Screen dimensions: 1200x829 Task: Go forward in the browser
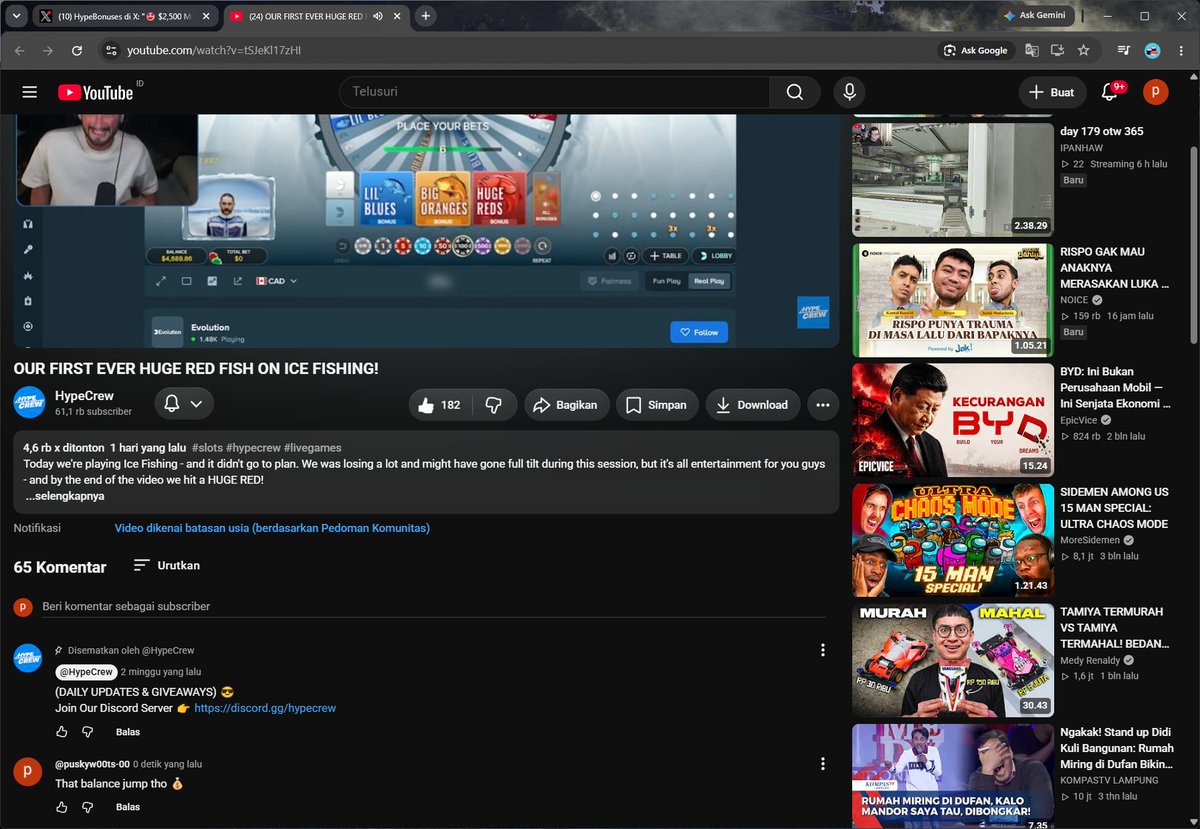pos(48,50)
